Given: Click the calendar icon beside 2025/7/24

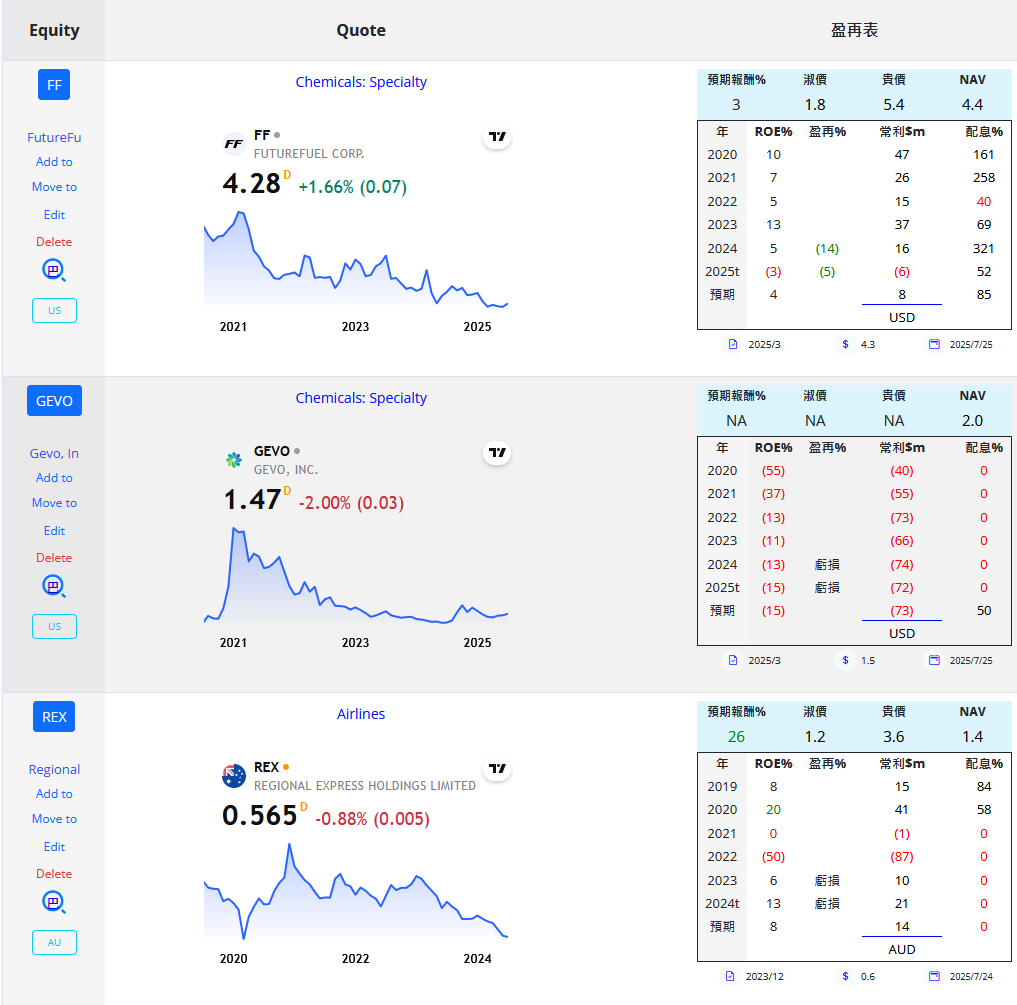Looking at the screenshot, I should [934, 976].
